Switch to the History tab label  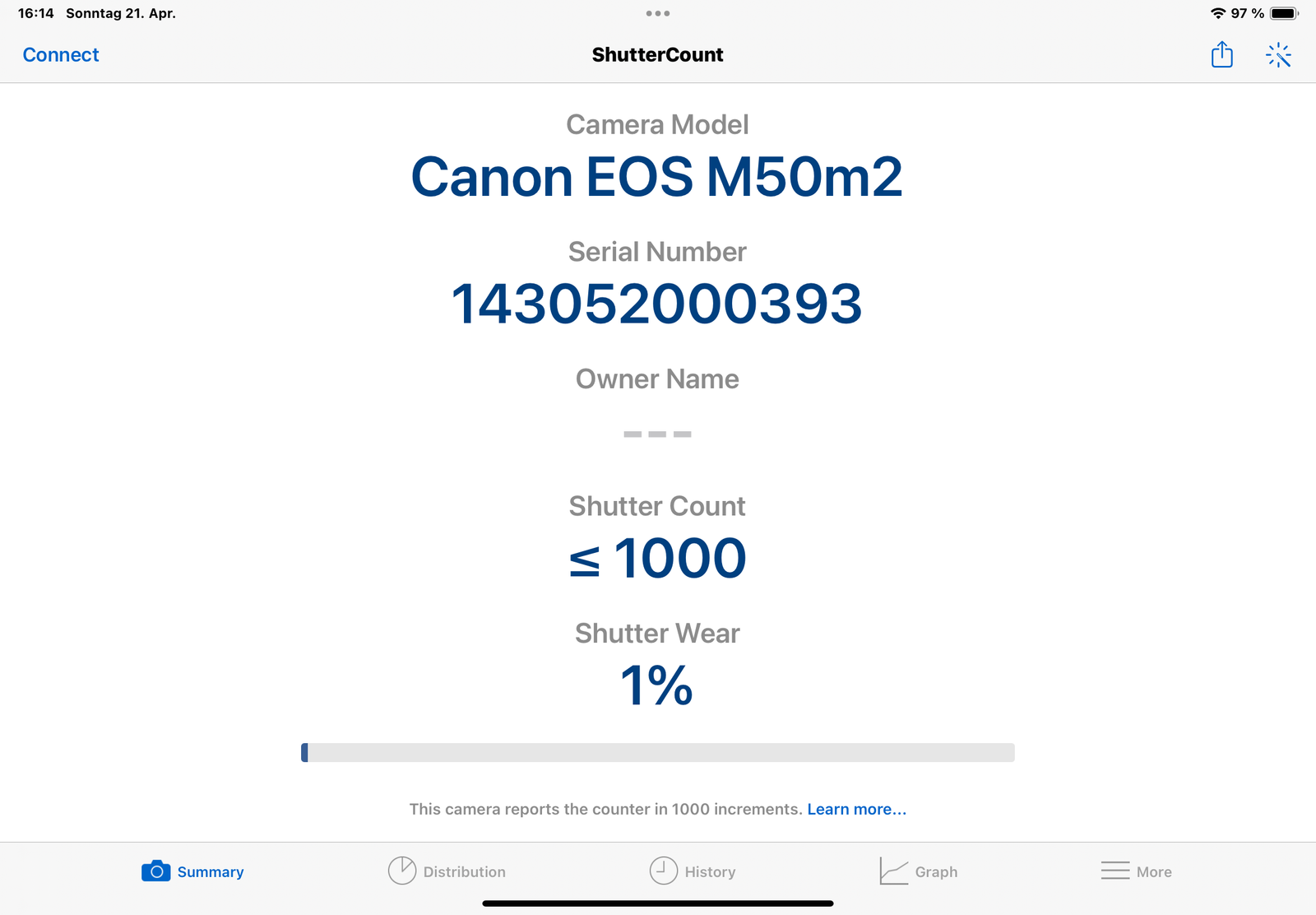pos(710,871)
